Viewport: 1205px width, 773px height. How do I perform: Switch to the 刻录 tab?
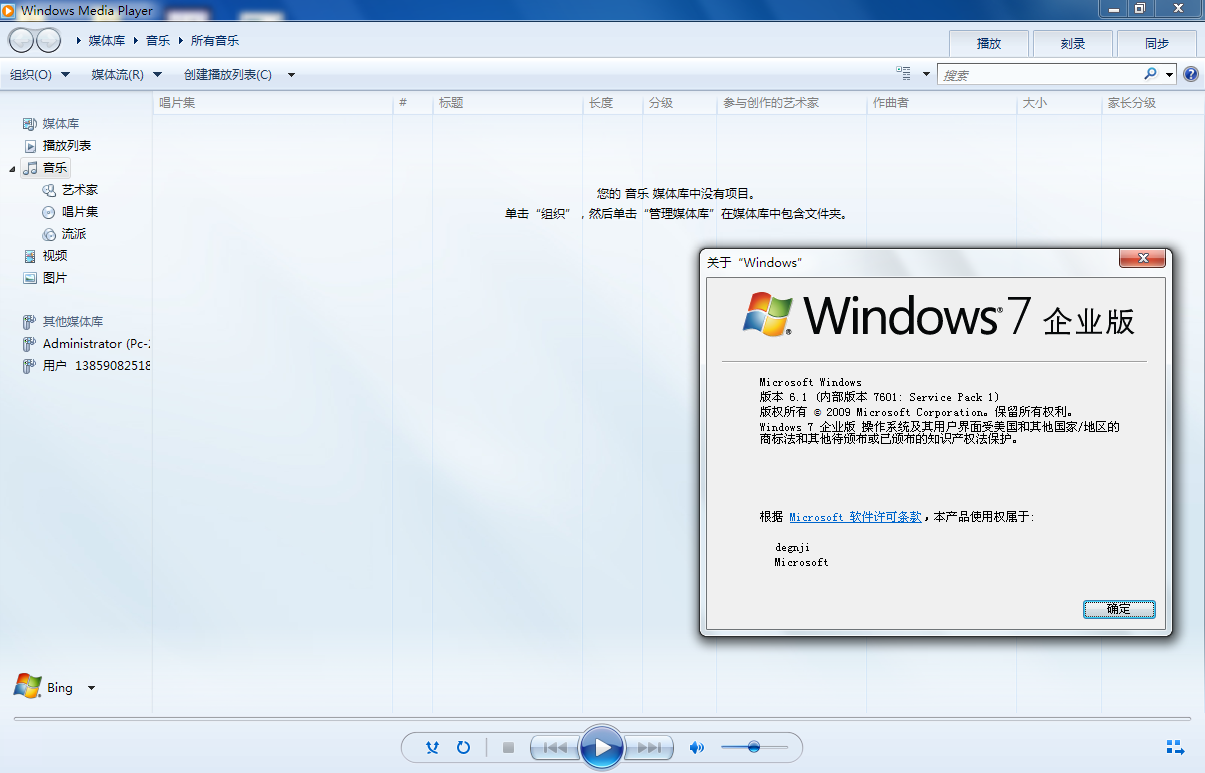(x=1073, y=43)
